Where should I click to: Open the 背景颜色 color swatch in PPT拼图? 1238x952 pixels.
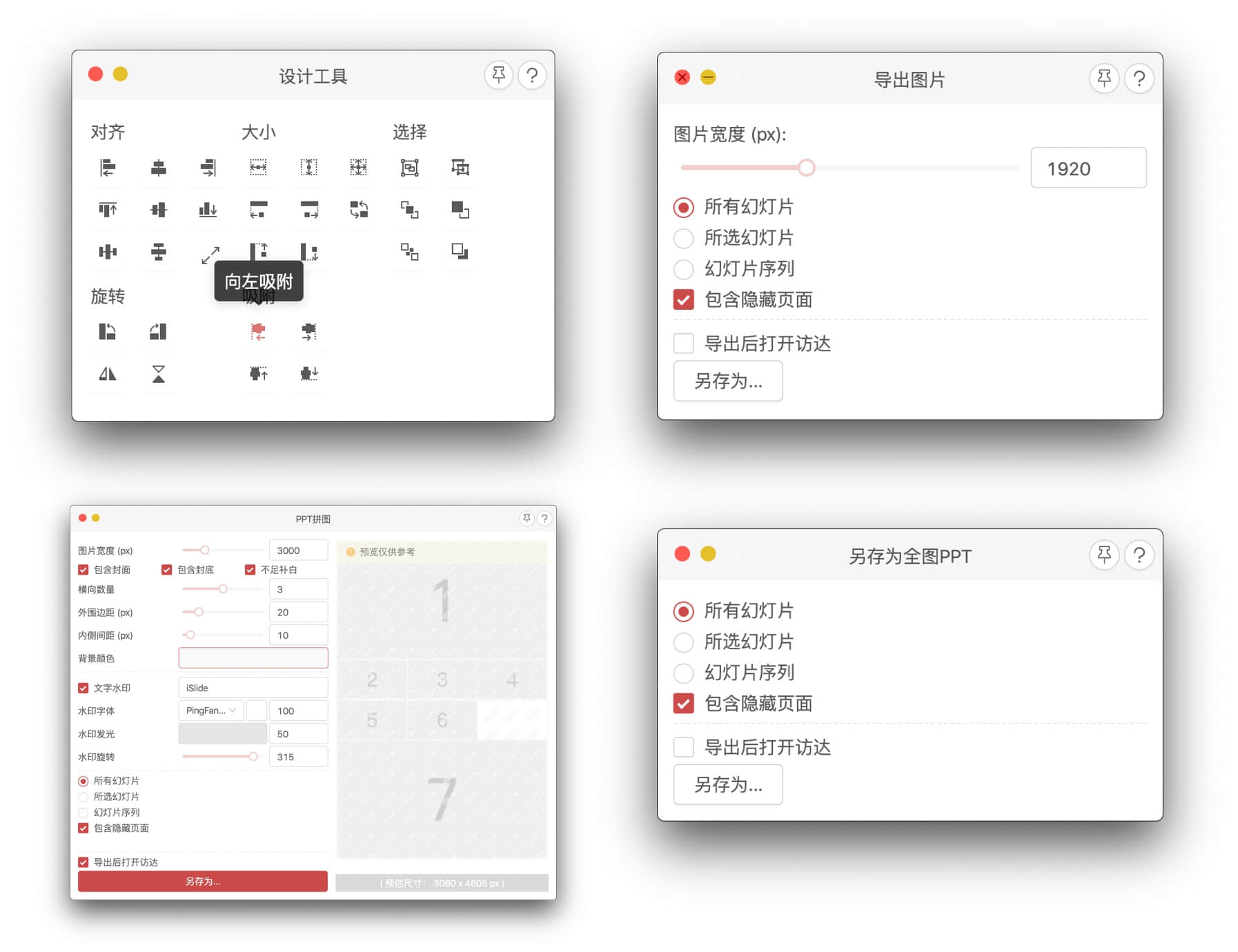tap(253, 658)
